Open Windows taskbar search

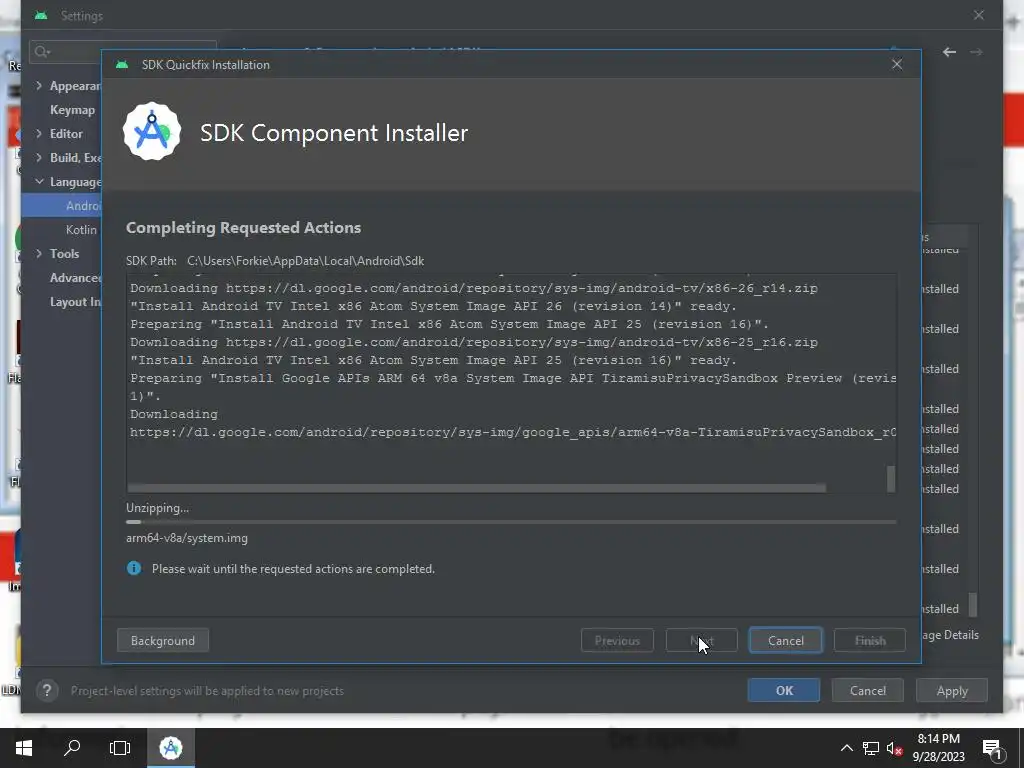[72, 748]
